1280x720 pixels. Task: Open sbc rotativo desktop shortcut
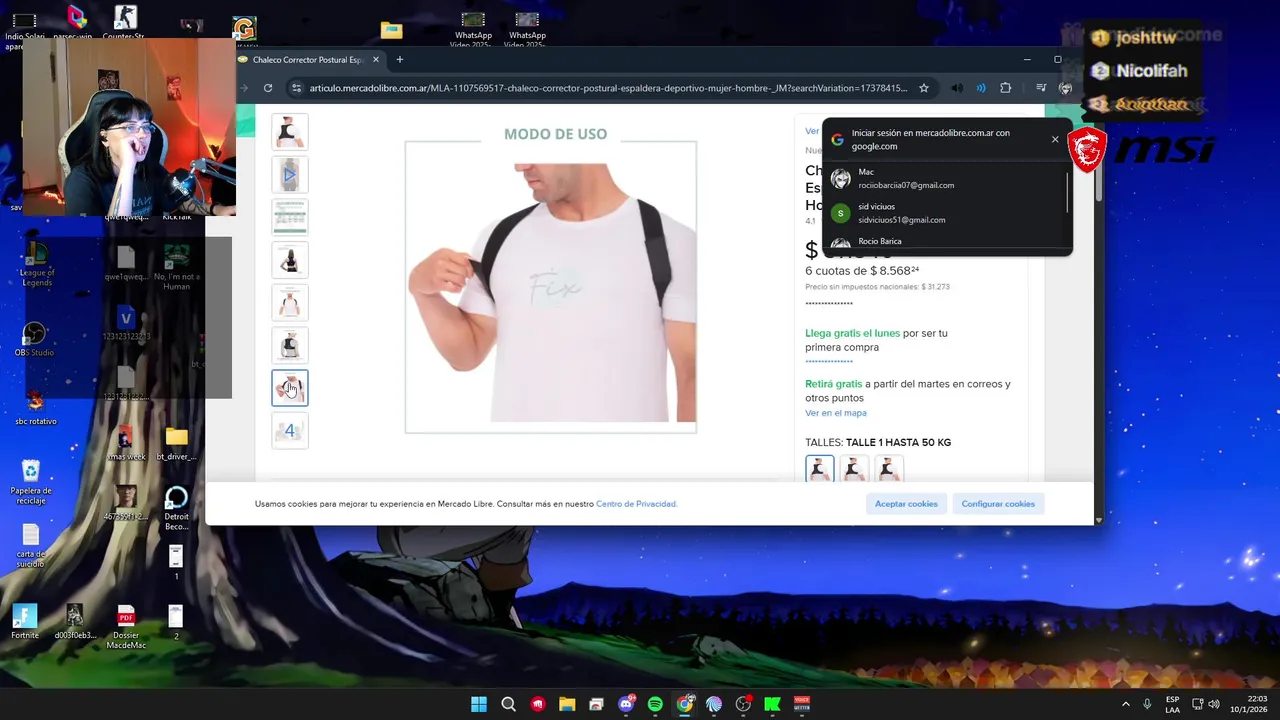click(x=35, y=408)
